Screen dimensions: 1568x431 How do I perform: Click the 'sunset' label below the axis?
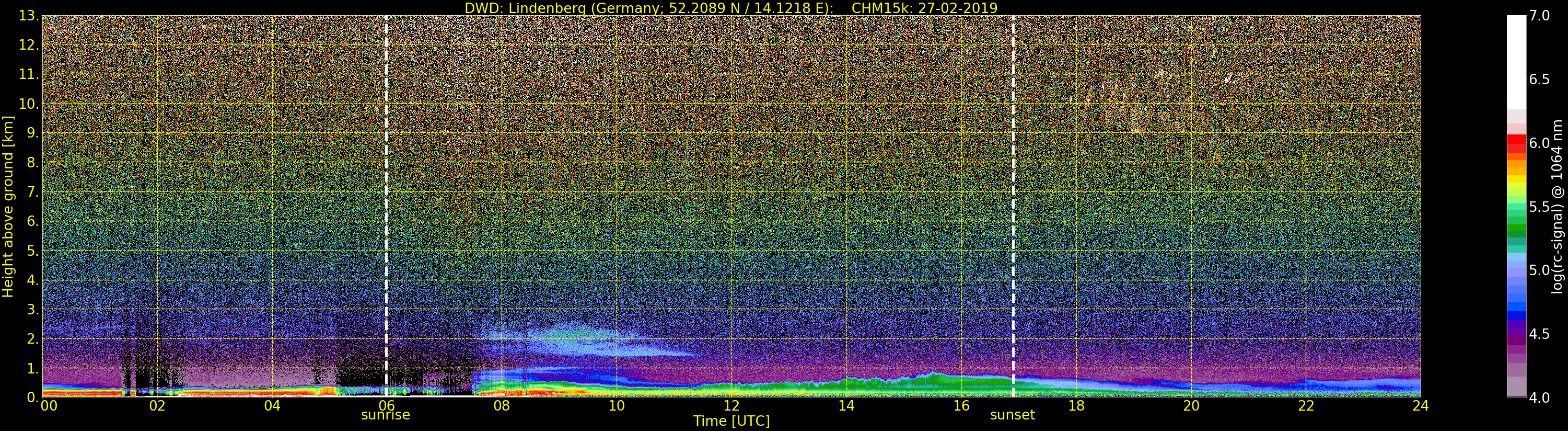tap(1012, 415)
